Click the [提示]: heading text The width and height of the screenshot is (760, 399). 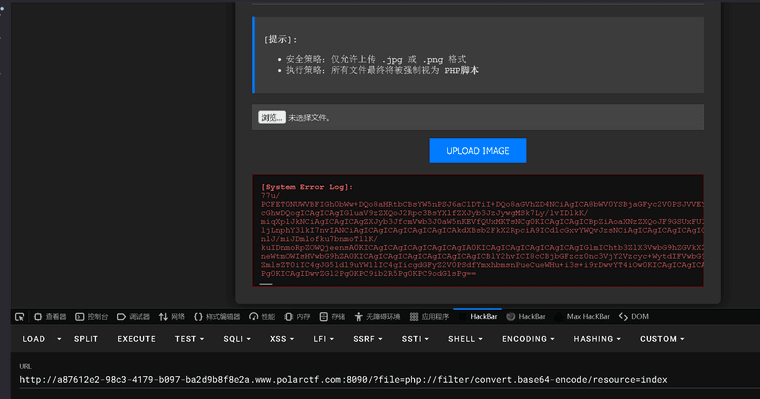tap(280, 39)
